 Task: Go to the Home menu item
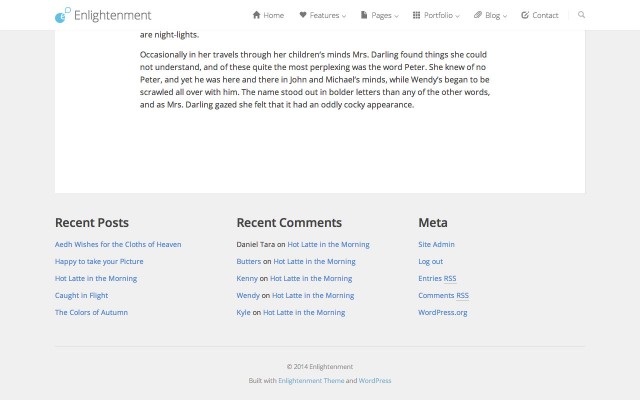(x=273, y=15)
